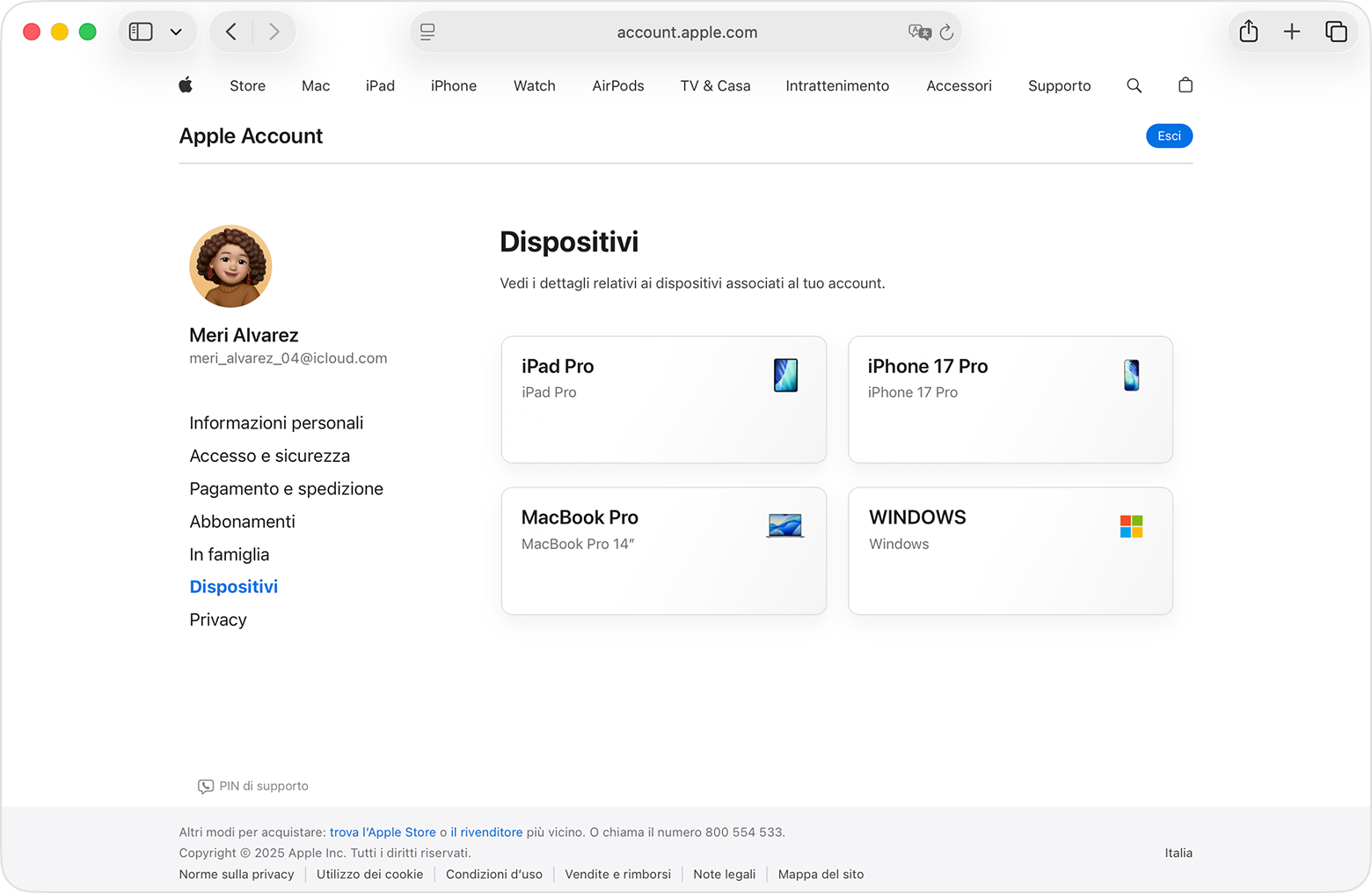Open the Share icon in the toolbar
The height and width of the screenshot is (894, 1372).
click(1248, 31)
